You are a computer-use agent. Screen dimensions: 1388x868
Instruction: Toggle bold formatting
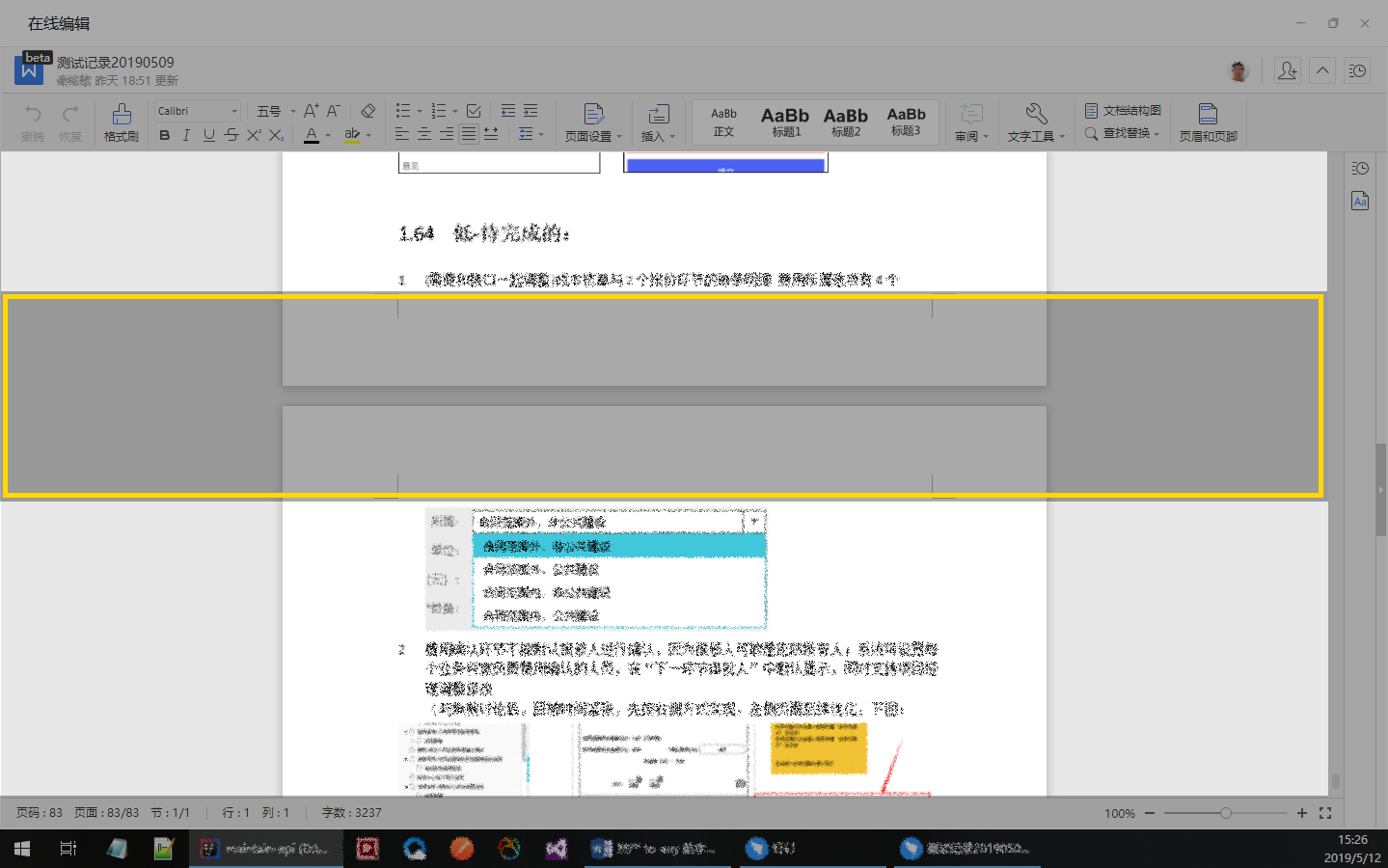165,135
